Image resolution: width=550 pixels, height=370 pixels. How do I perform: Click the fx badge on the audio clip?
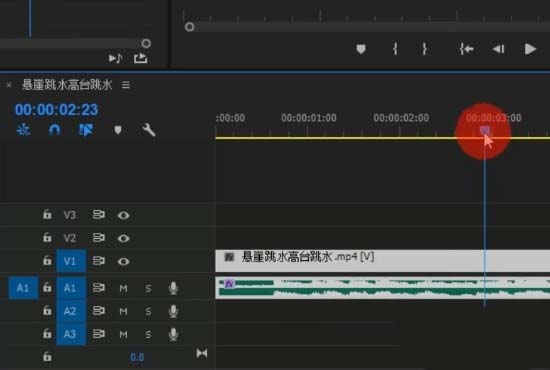point(229,283)
